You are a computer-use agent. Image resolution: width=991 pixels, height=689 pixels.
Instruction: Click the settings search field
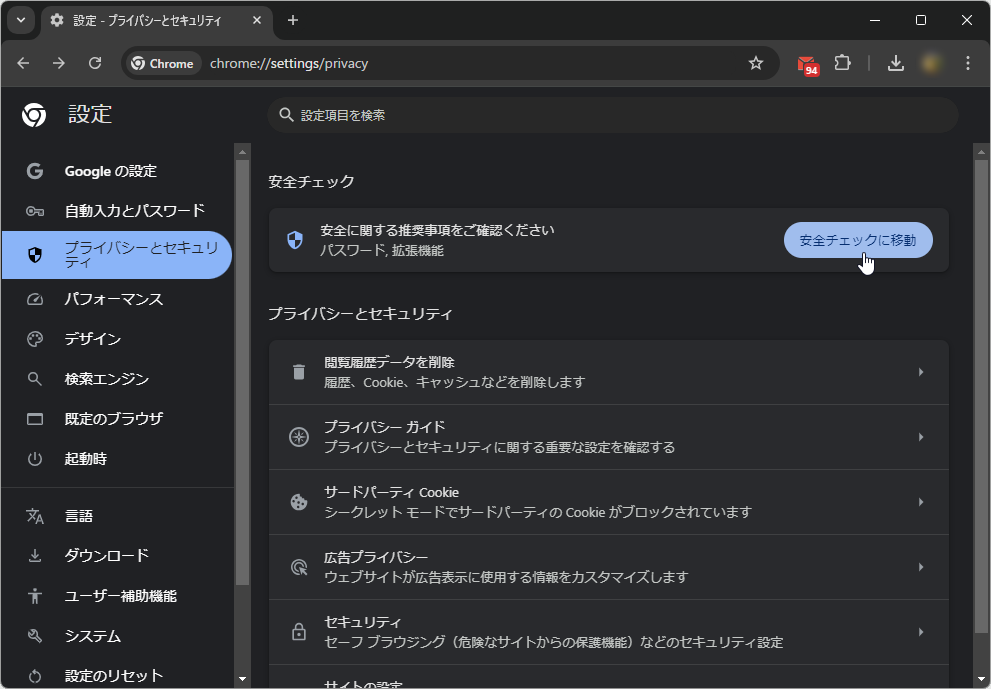click(615, 115)
